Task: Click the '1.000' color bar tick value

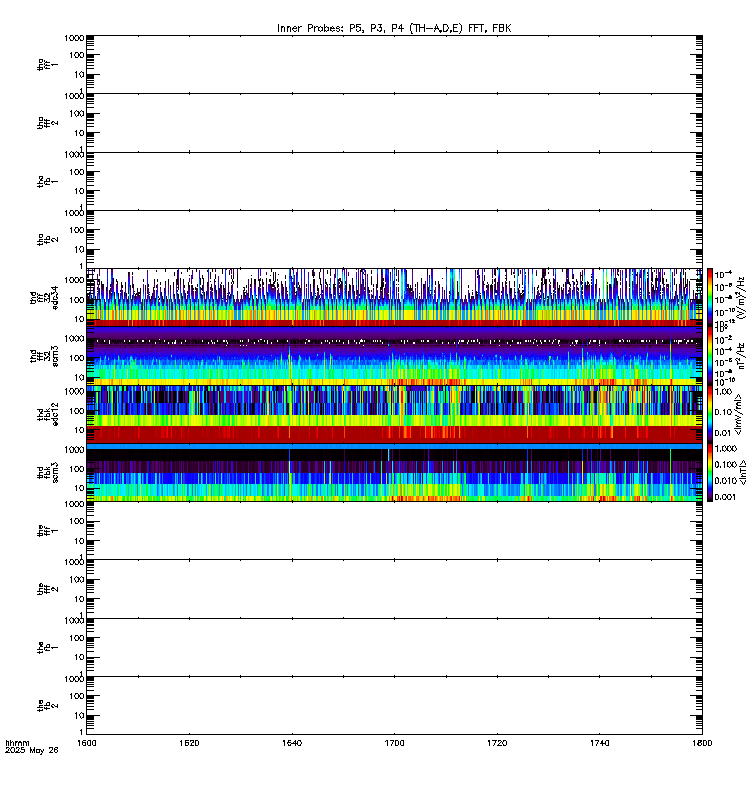Action: [x=726, y=448]
